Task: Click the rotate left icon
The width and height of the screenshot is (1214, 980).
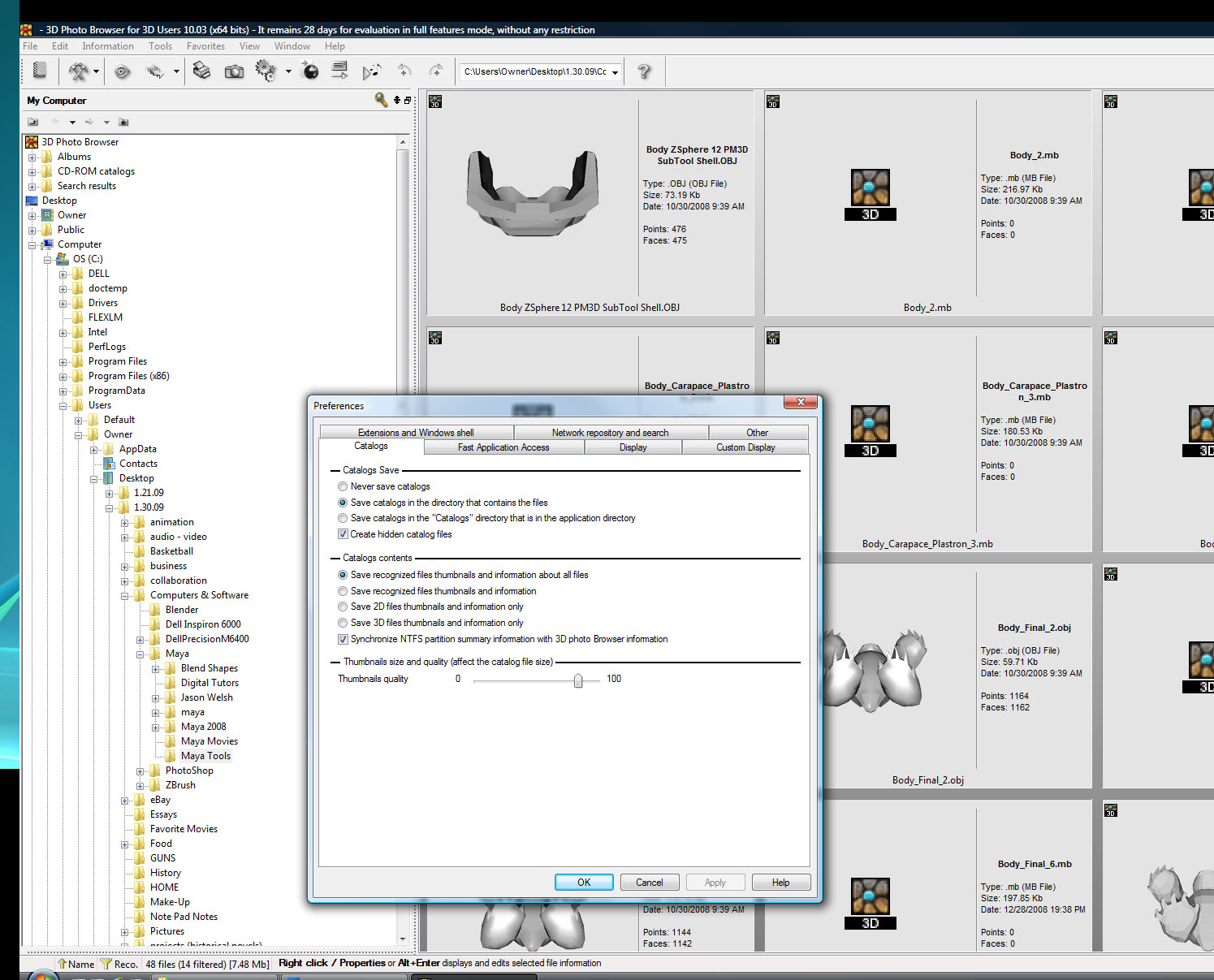Action: [404, 71]
